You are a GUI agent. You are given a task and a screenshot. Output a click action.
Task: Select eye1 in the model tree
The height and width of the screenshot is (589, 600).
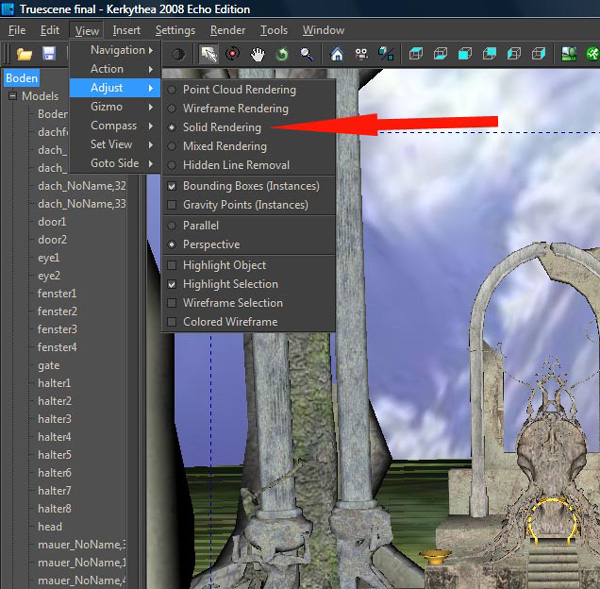pos(49,258)
